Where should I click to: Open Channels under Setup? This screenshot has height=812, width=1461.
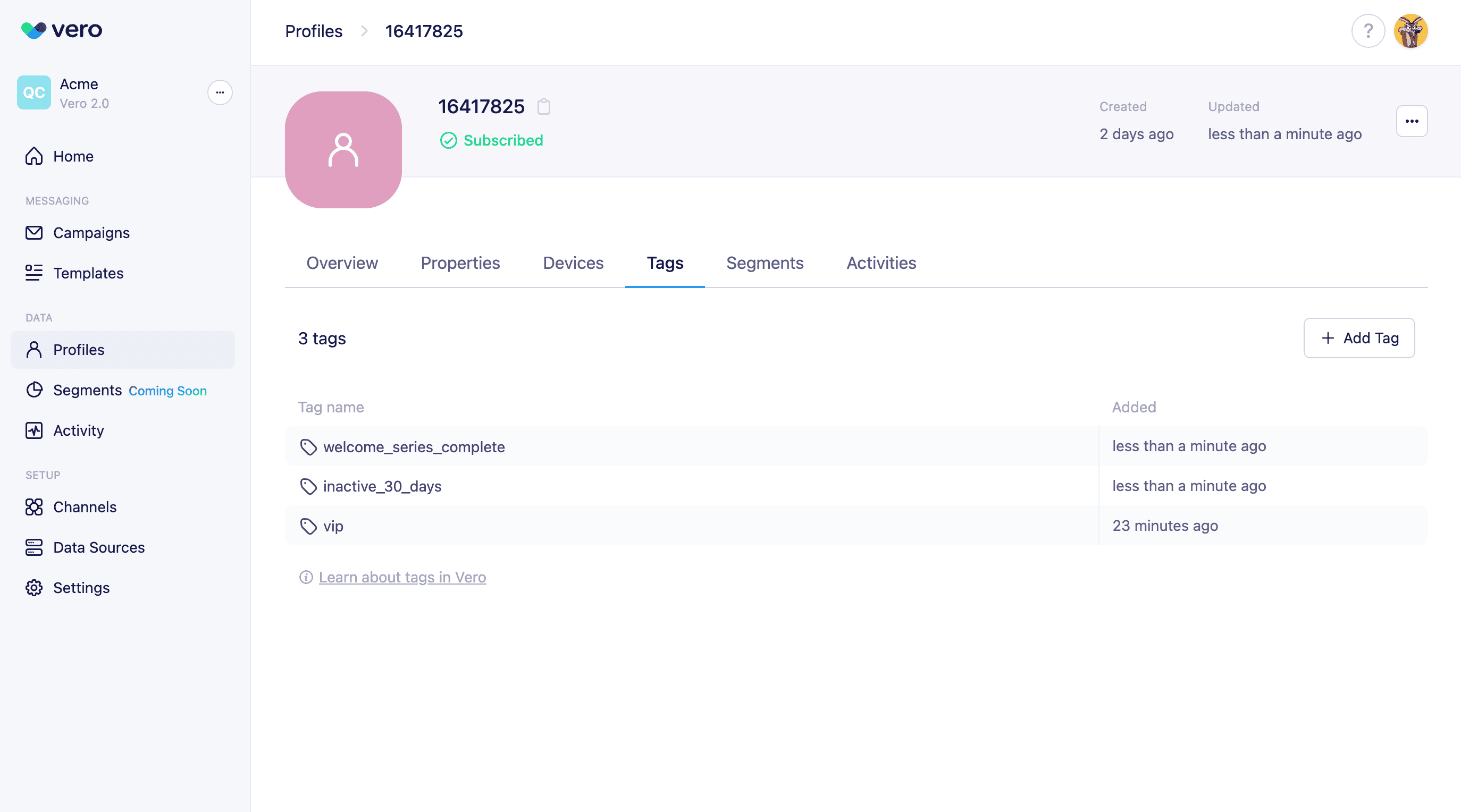pyautogui.click(x=85, y=506)
